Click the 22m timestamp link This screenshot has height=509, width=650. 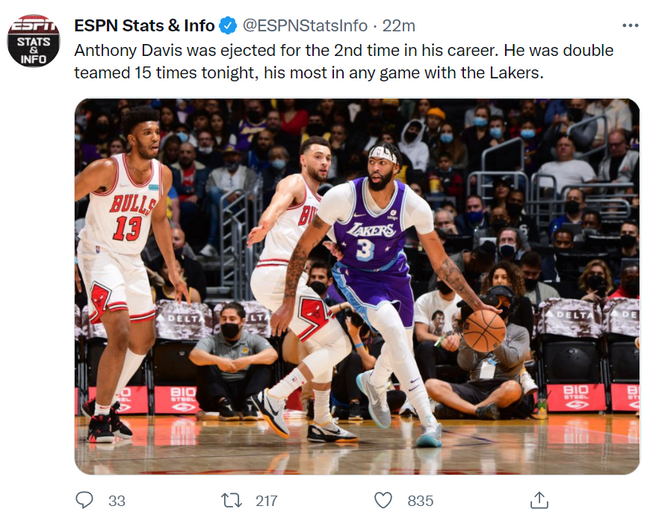pos(398,26)
